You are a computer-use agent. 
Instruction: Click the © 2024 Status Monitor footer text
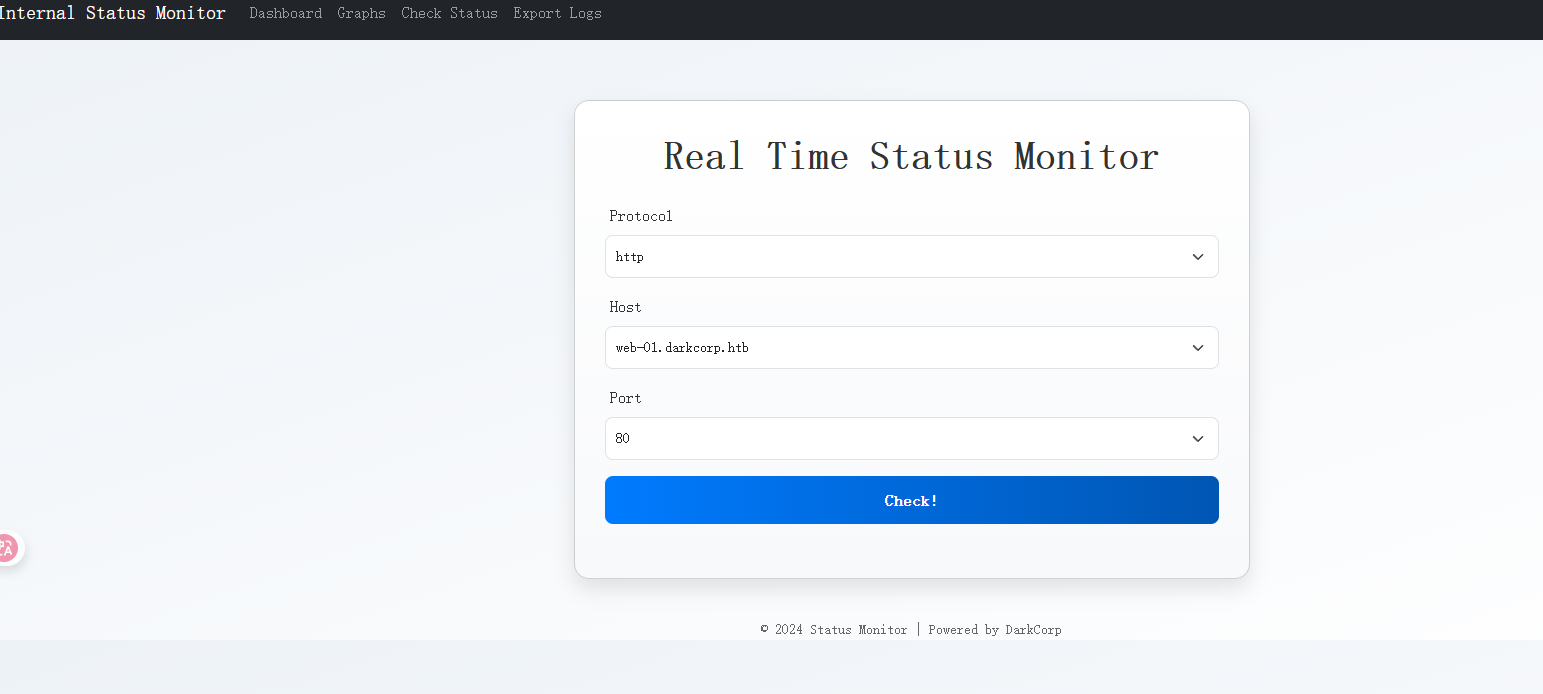tap(834, 630)
